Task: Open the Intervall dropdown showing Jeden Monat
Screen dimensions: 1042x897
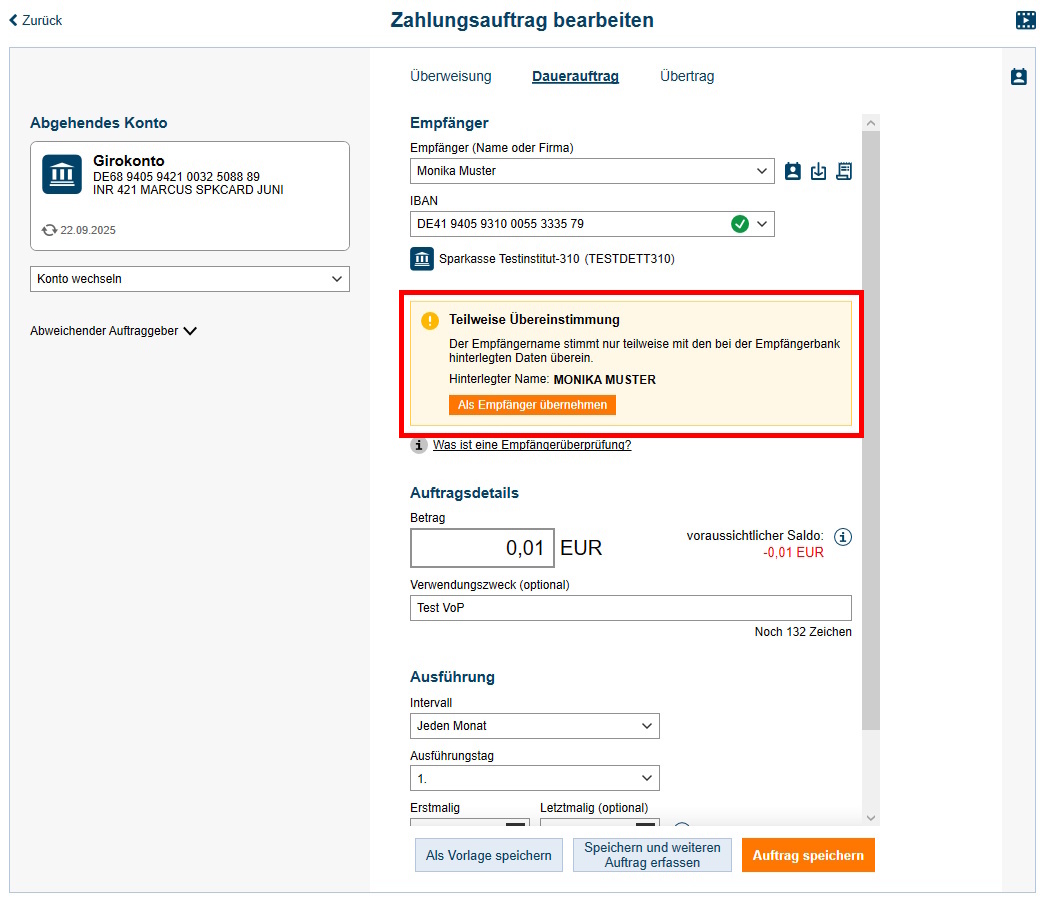Action: (x=534, y=726)
